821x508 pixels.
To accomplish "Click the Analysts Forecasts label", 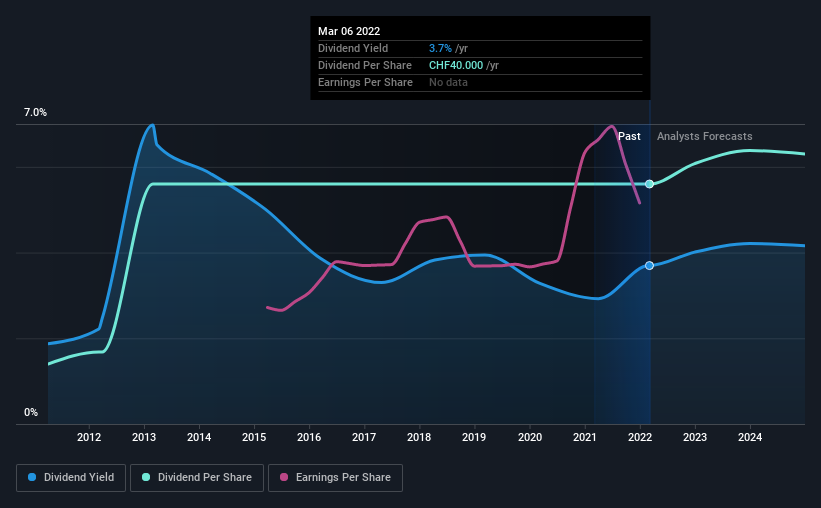I will [705, 137].
